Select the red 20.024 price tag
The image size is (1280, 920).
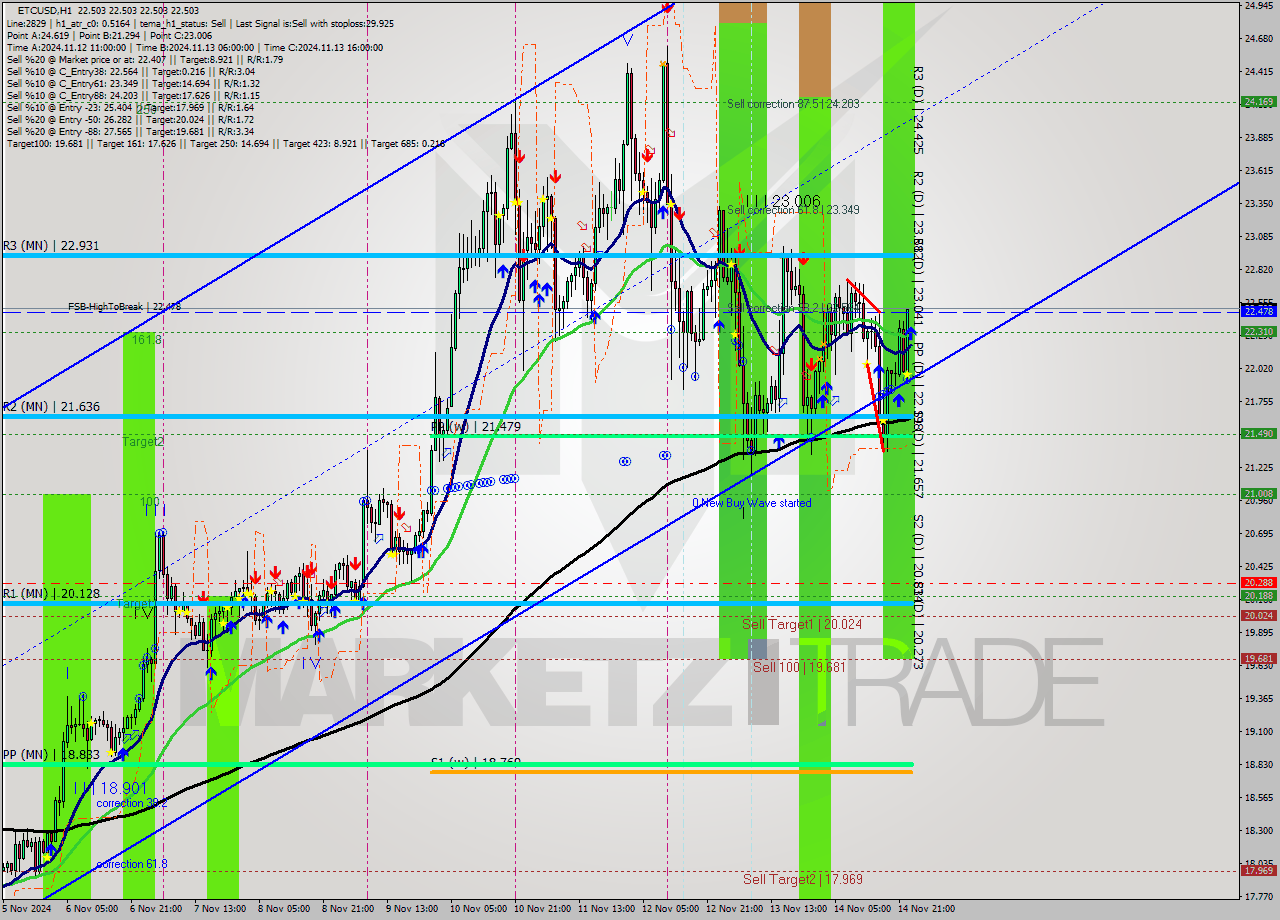pyautogui.click(x=1258, y=615)
